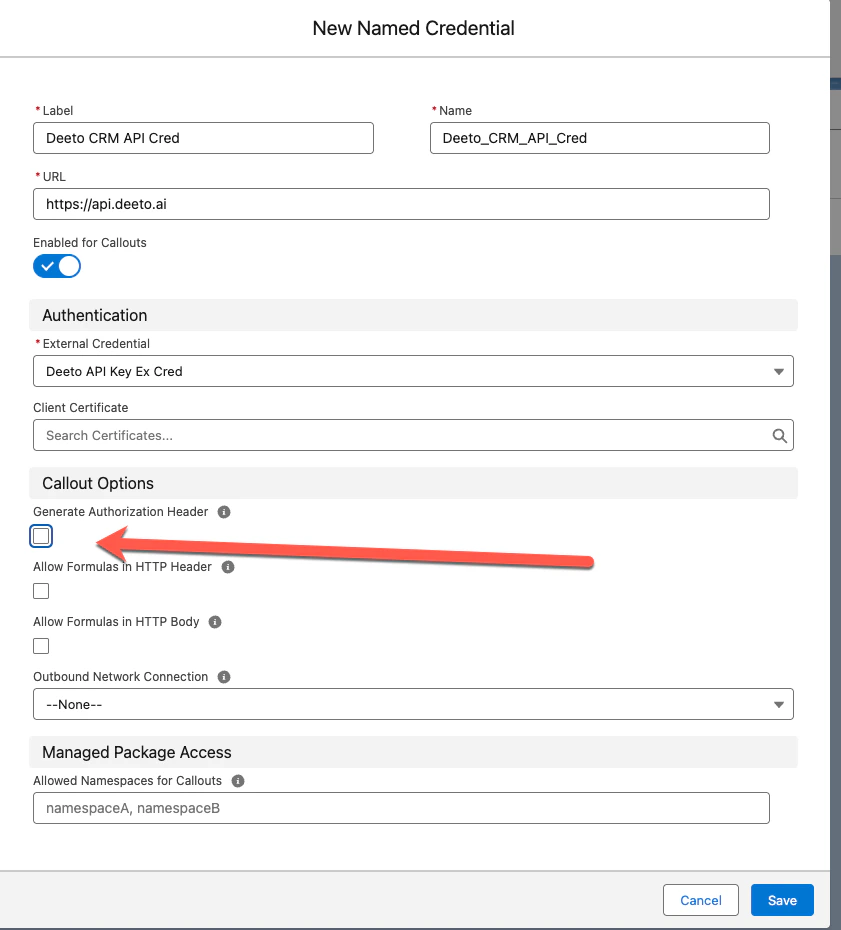The width and height of the screenshot is (841, 930).
Task: Click the External Credential label
Action: 96,343
